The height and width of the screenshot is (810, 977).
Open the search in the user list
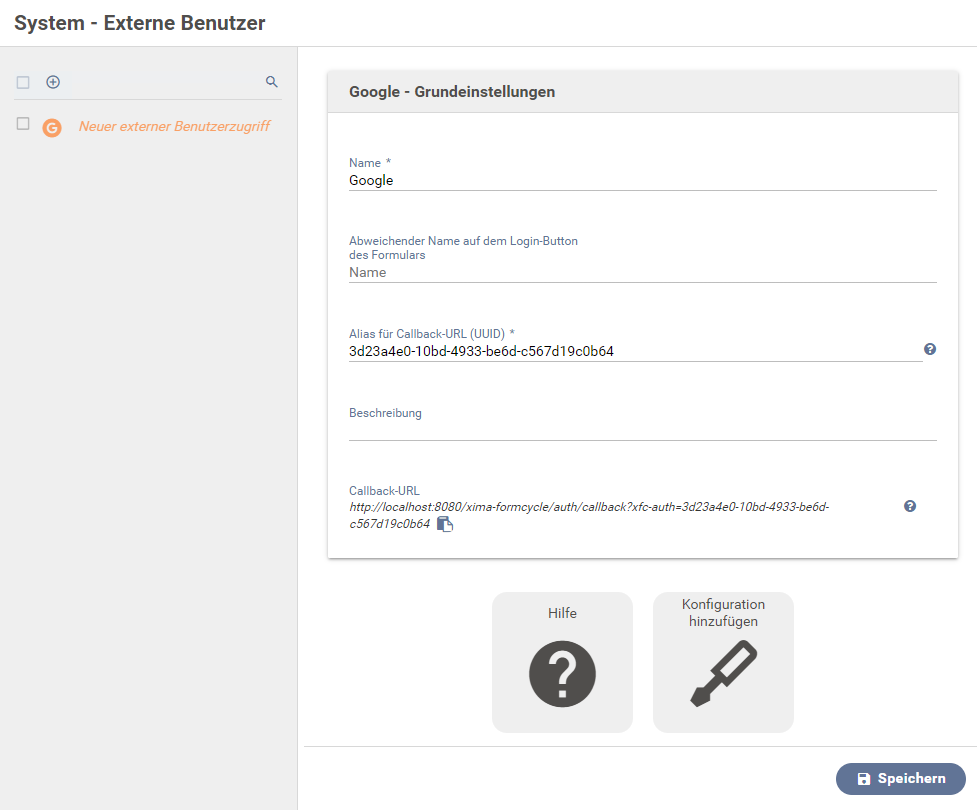click(272, 82)
